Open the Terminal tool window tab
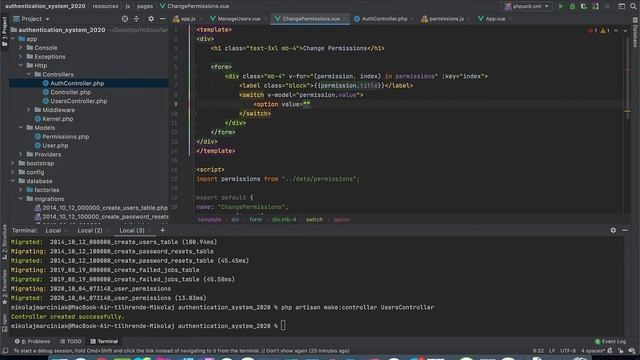 (x=104, y=341)
